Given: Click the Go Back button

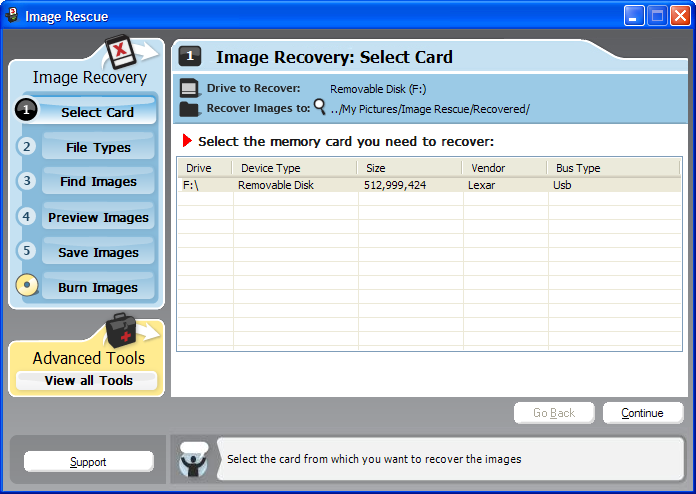Looking at the screenshot, I should (554, 413).
